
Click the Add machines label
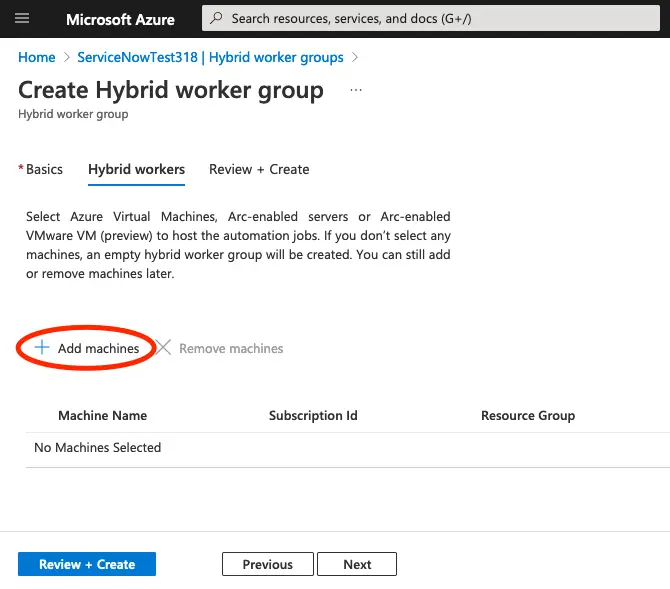[x=99, y=348]
